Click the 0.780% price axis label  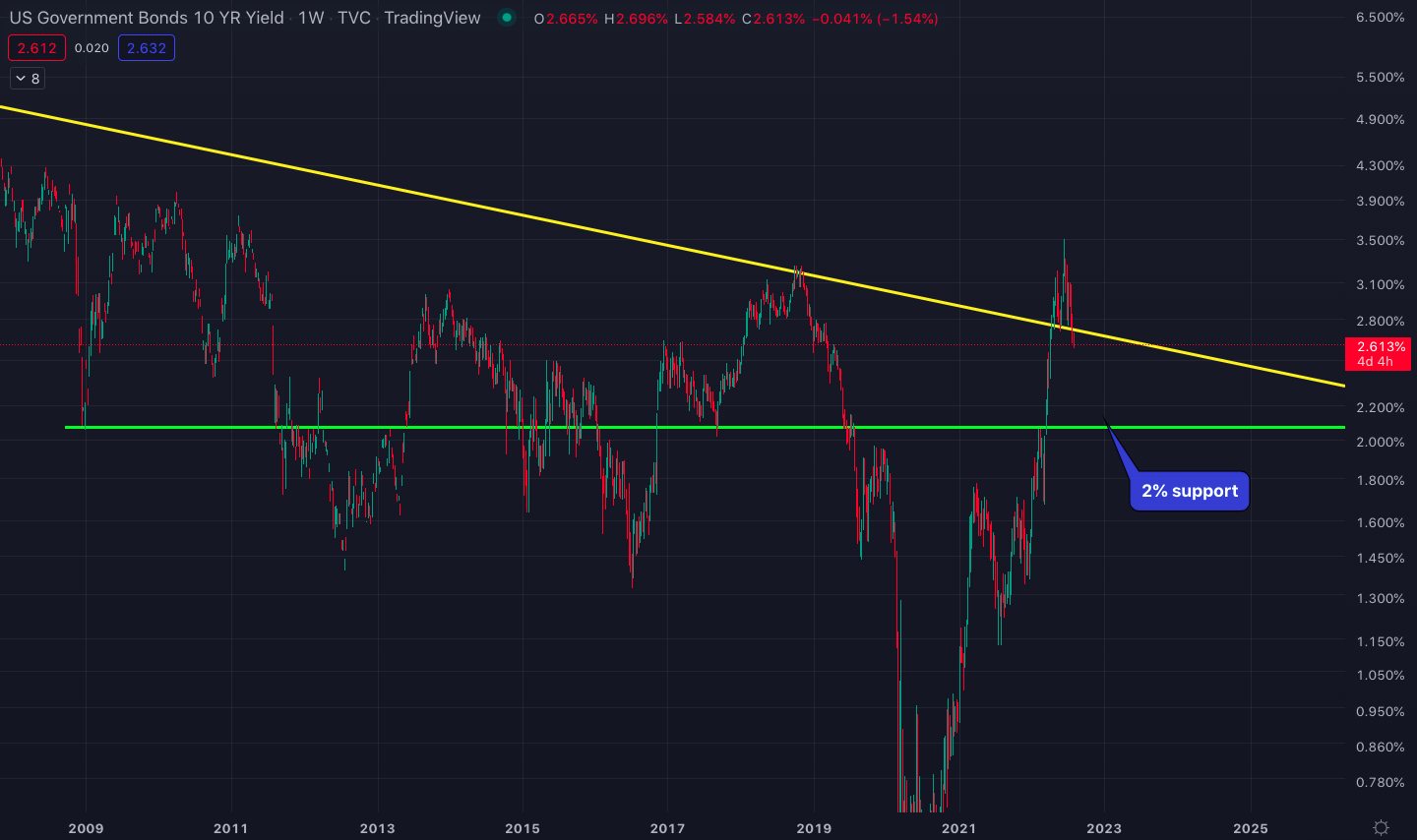coord(1381,782)
